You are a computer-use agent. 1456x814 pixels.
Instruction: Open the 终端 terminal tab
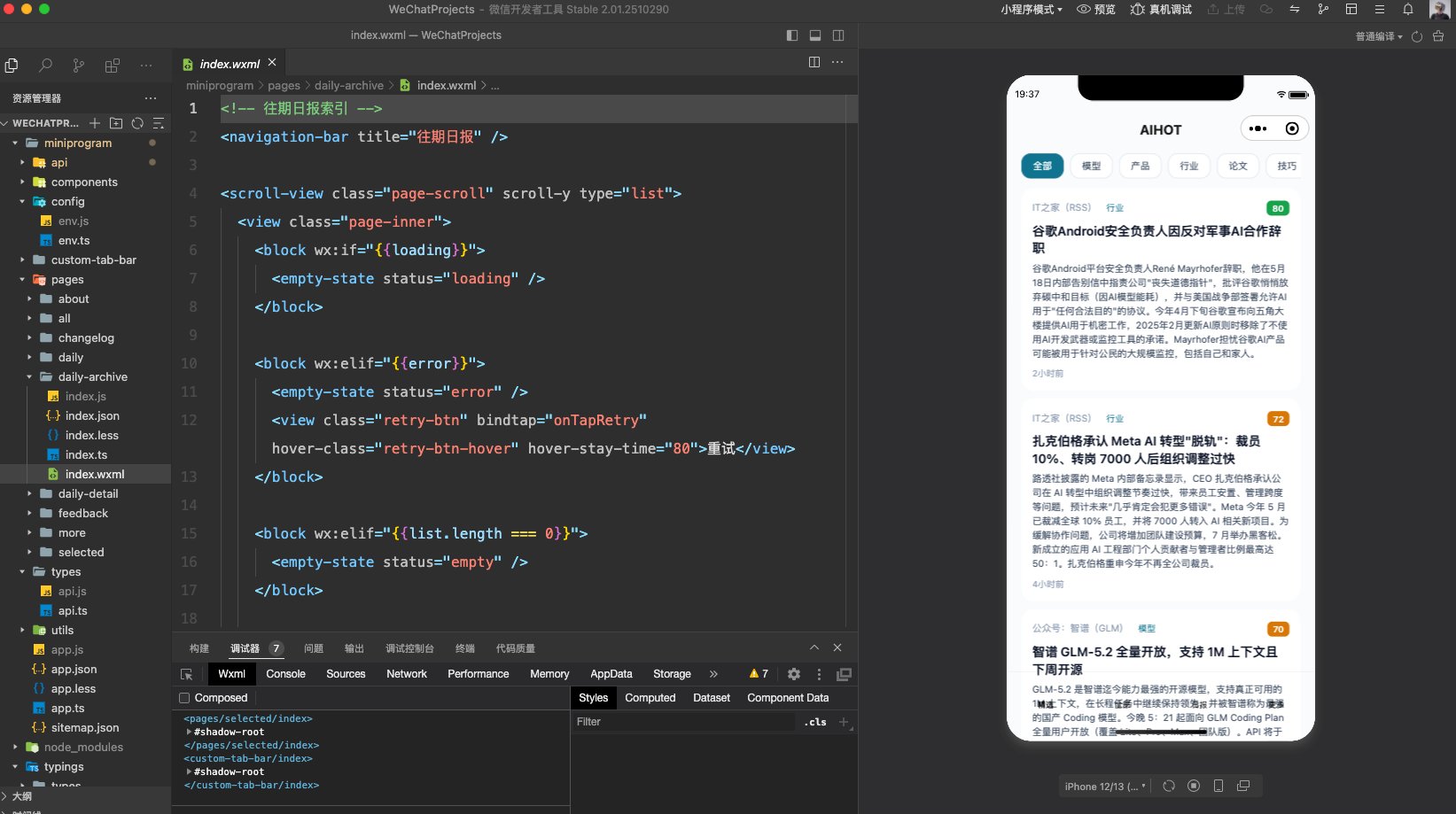point(465,648)
